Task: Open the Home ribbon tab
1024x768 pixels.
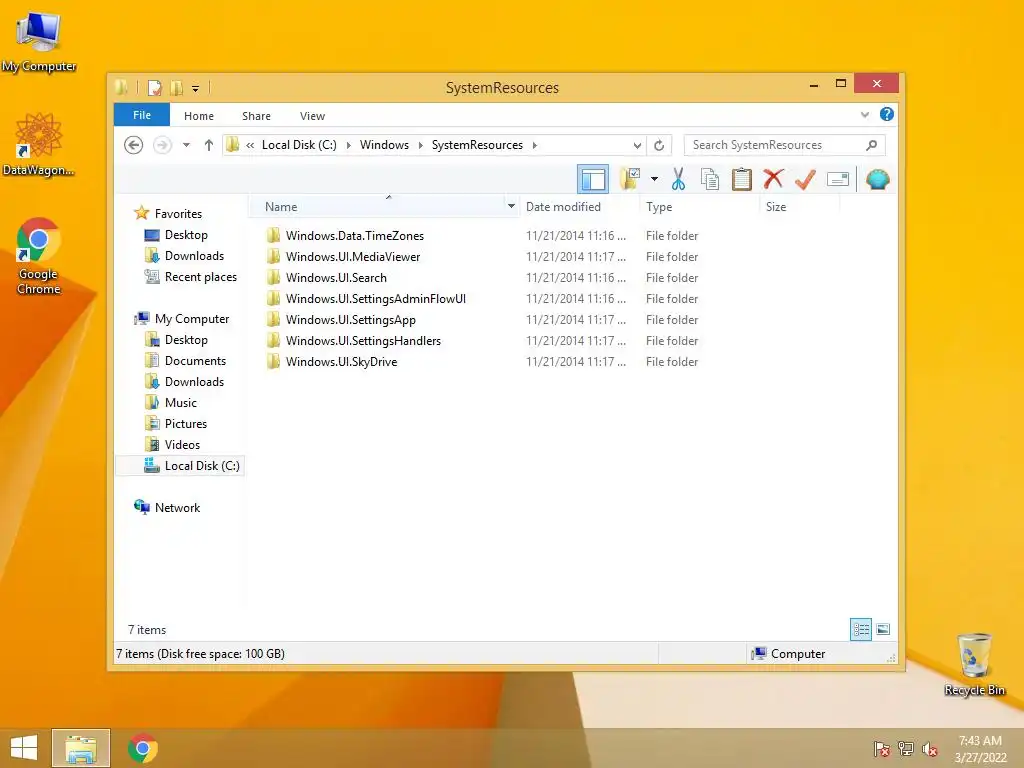Action: point(199,116)
